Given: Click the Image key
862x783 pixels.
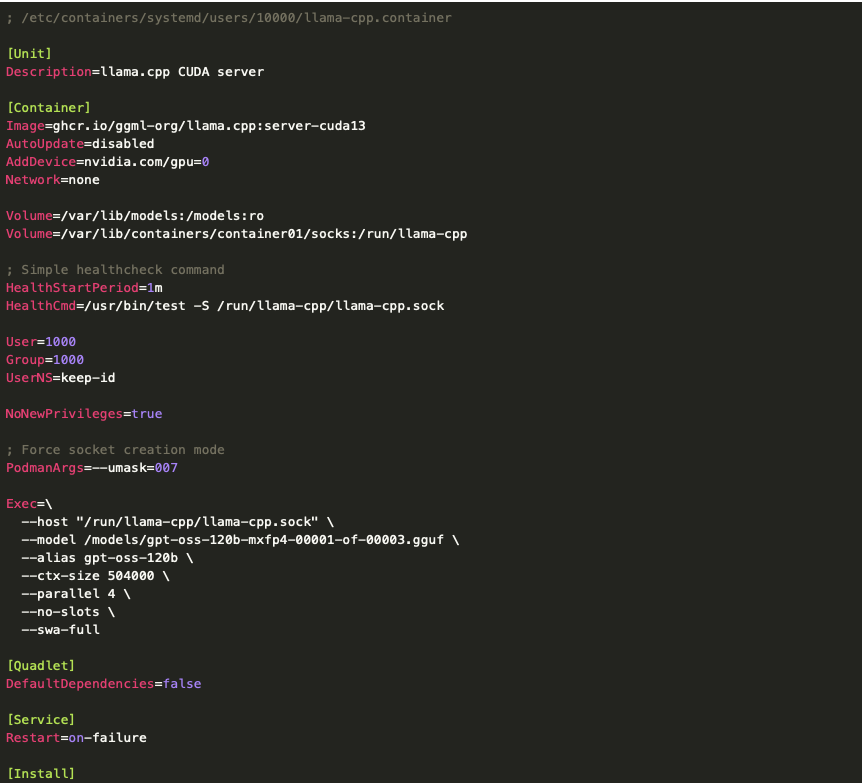Looking at the screenshot, I should coord(25,126).
